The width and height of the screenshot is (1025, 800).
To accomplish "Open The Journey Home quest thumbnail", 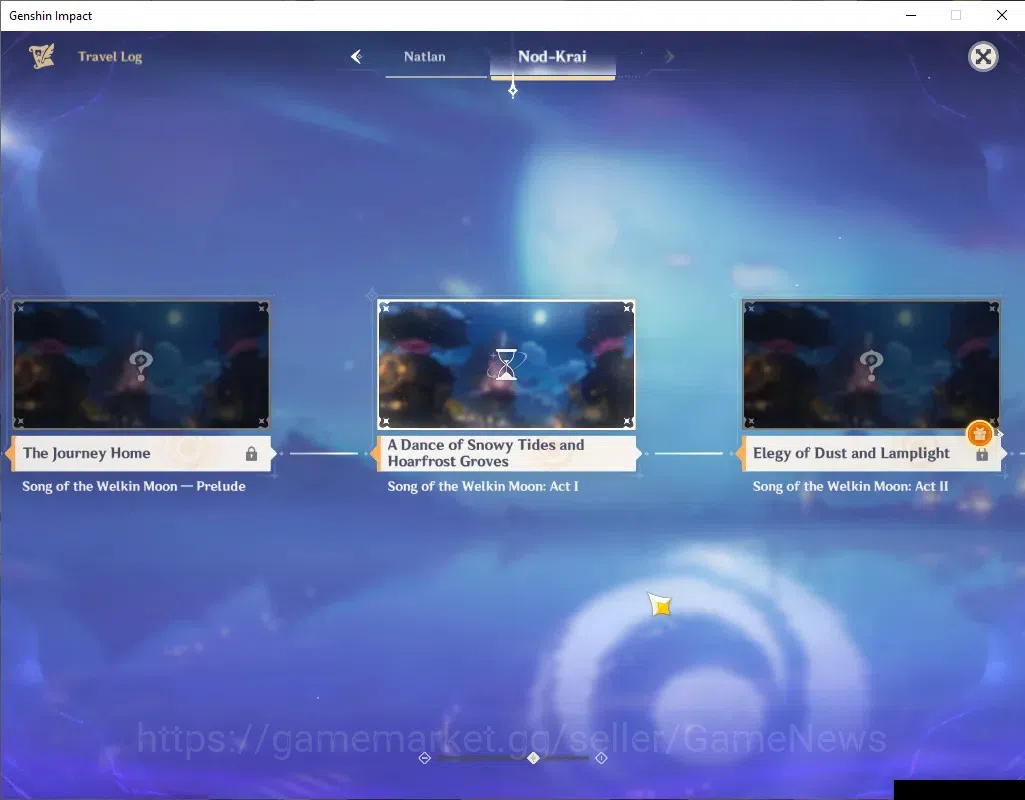I will [x=141, y=365].
